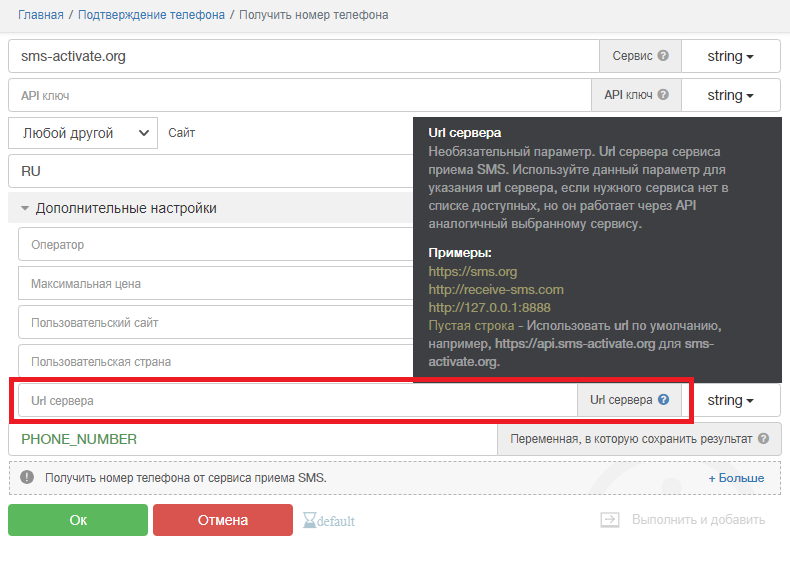This screenshot has height=561, width=790.
Task: Click help icon next to Сервис label
Action: point(663,57)
